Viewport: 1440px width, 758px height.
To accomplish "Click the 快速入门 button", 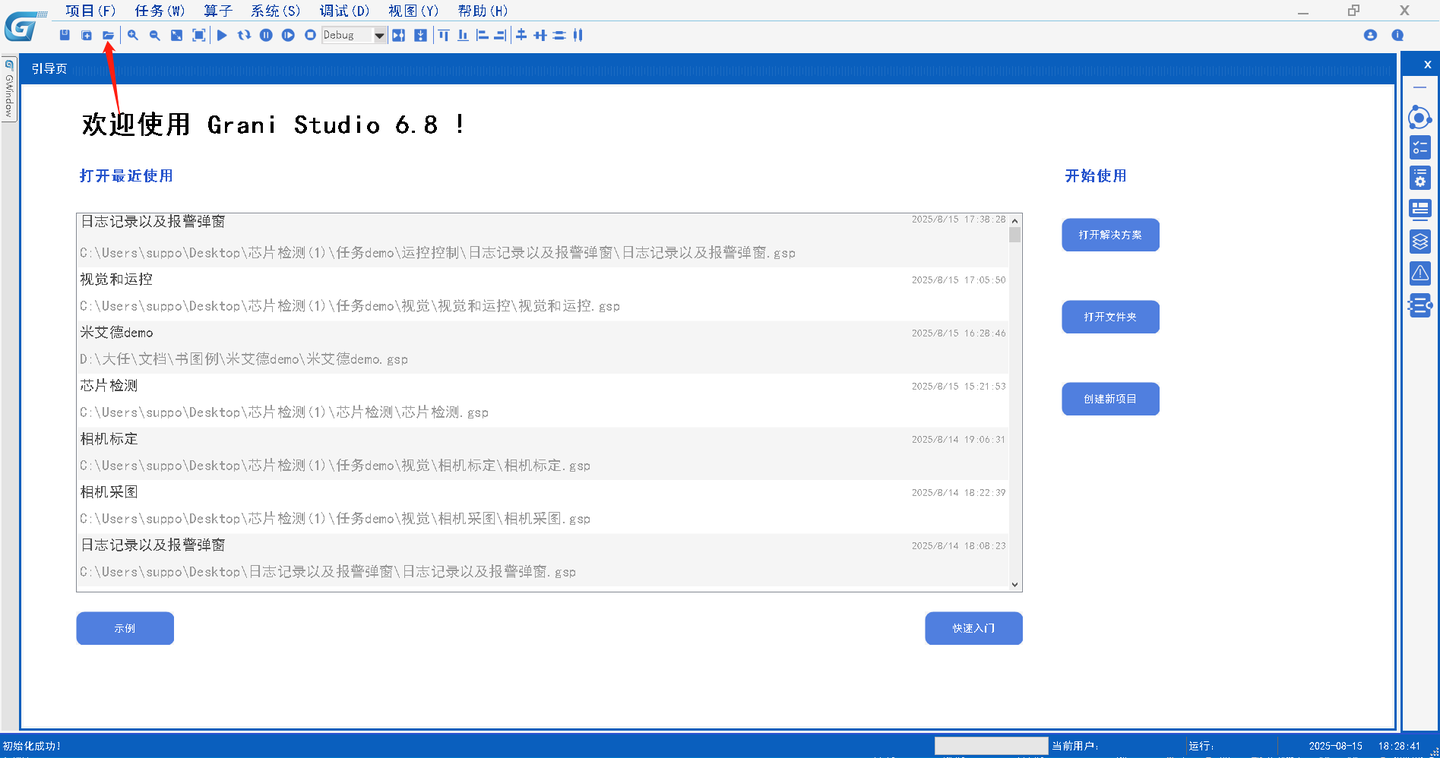I will pyautogui.click(x=973, y=628).
